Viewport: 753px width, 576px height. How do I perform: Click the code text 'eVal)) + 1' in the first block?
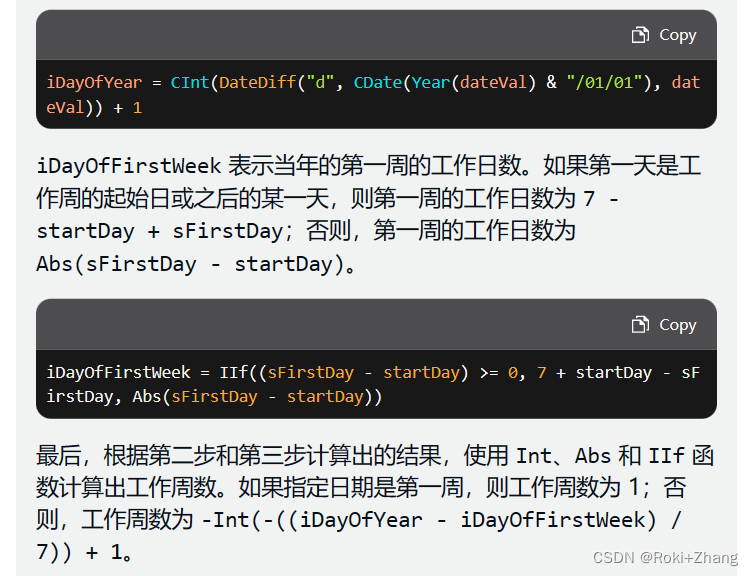click(x=94, y=108)
